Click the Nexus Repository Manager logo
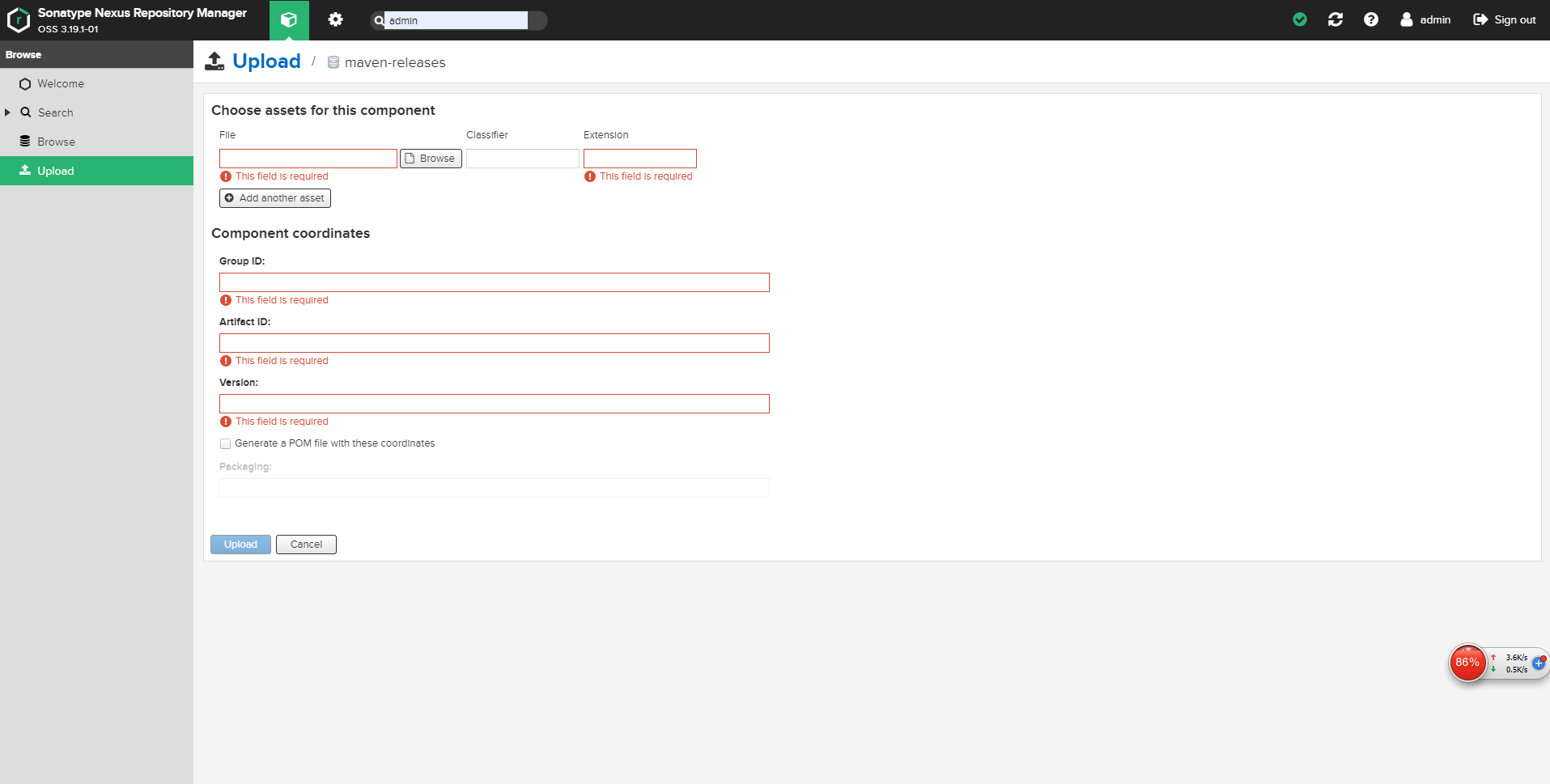This screenshot has width=1550, height=784. click(x=18, y=20)
